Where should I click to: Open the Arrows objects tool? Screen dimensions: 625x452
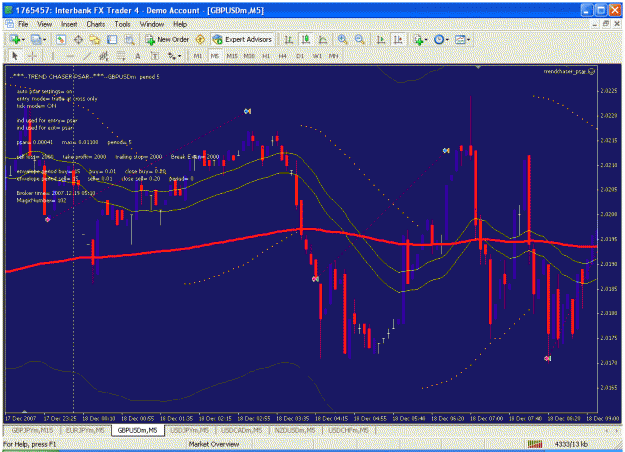(x=171, y=56)
